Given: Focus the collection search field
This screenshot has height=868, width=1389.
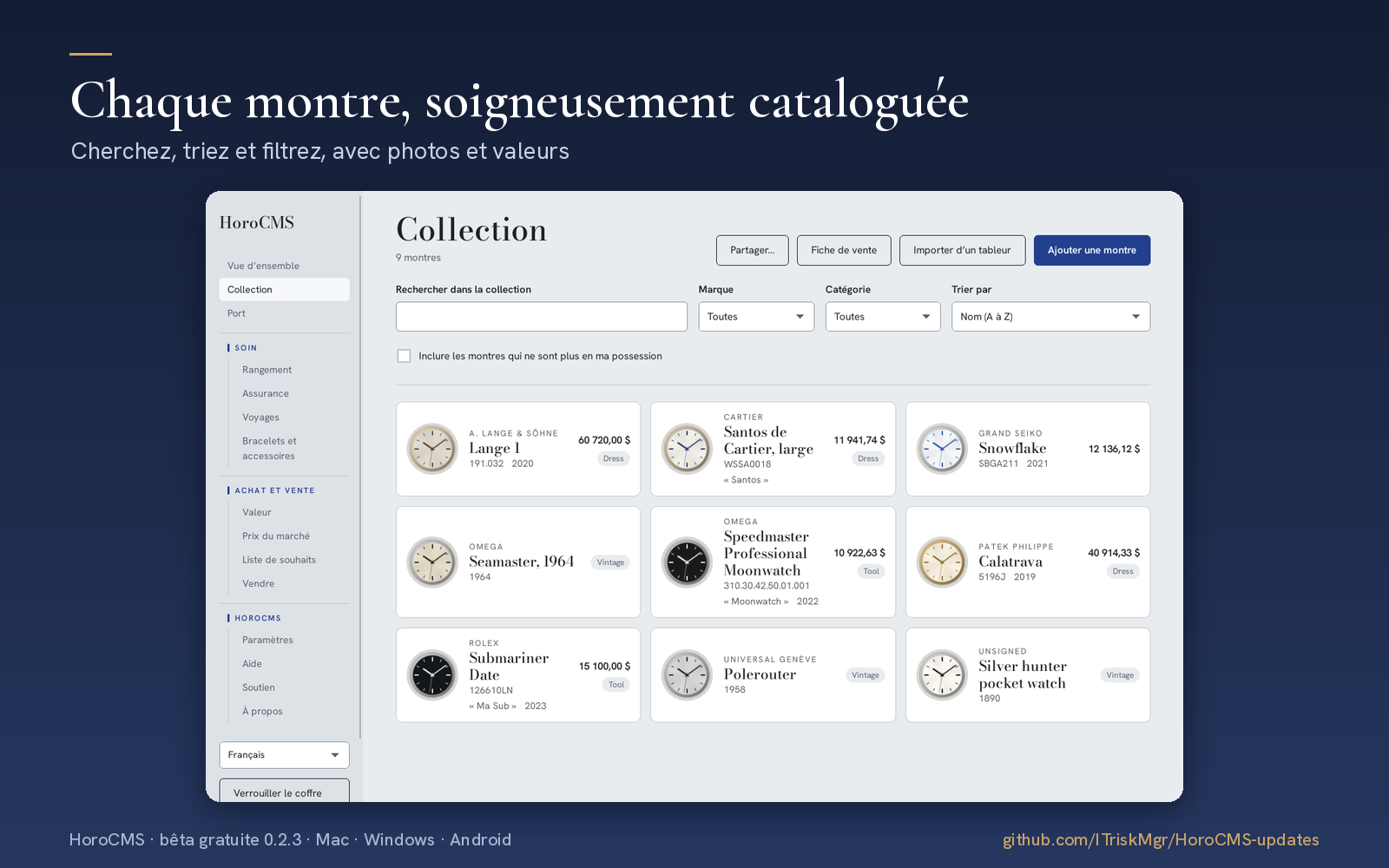Looking at the screenshot, I should (541, 317).
